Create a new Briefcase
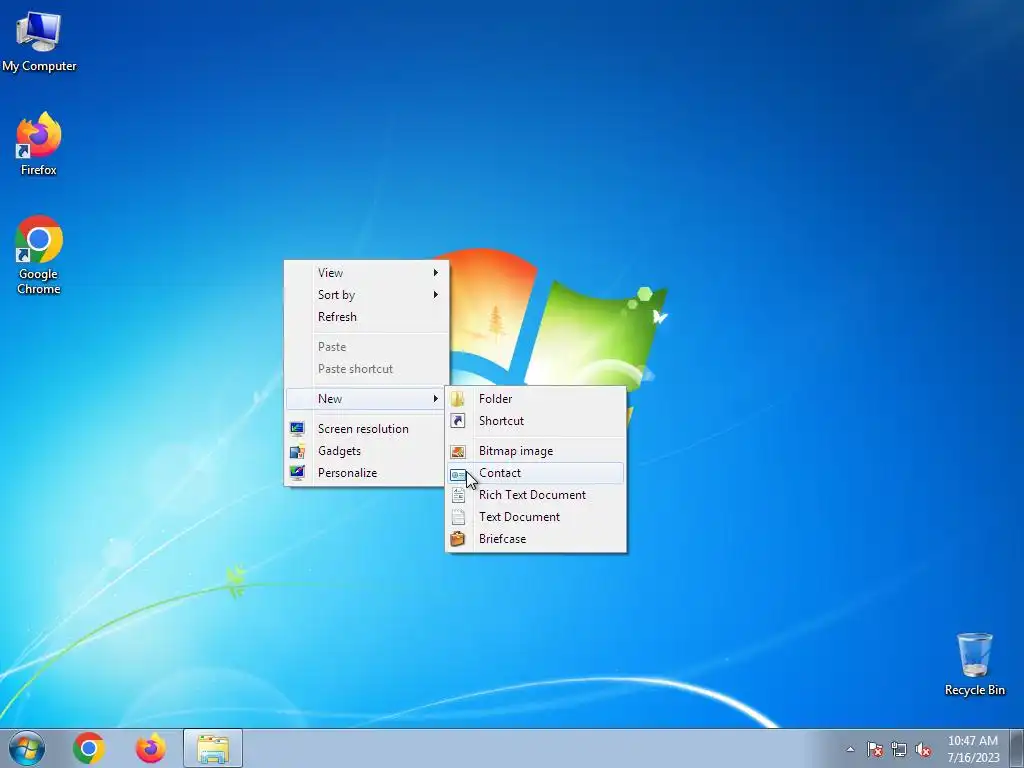This screenshot has height=768, width=1024. point(536,539)
